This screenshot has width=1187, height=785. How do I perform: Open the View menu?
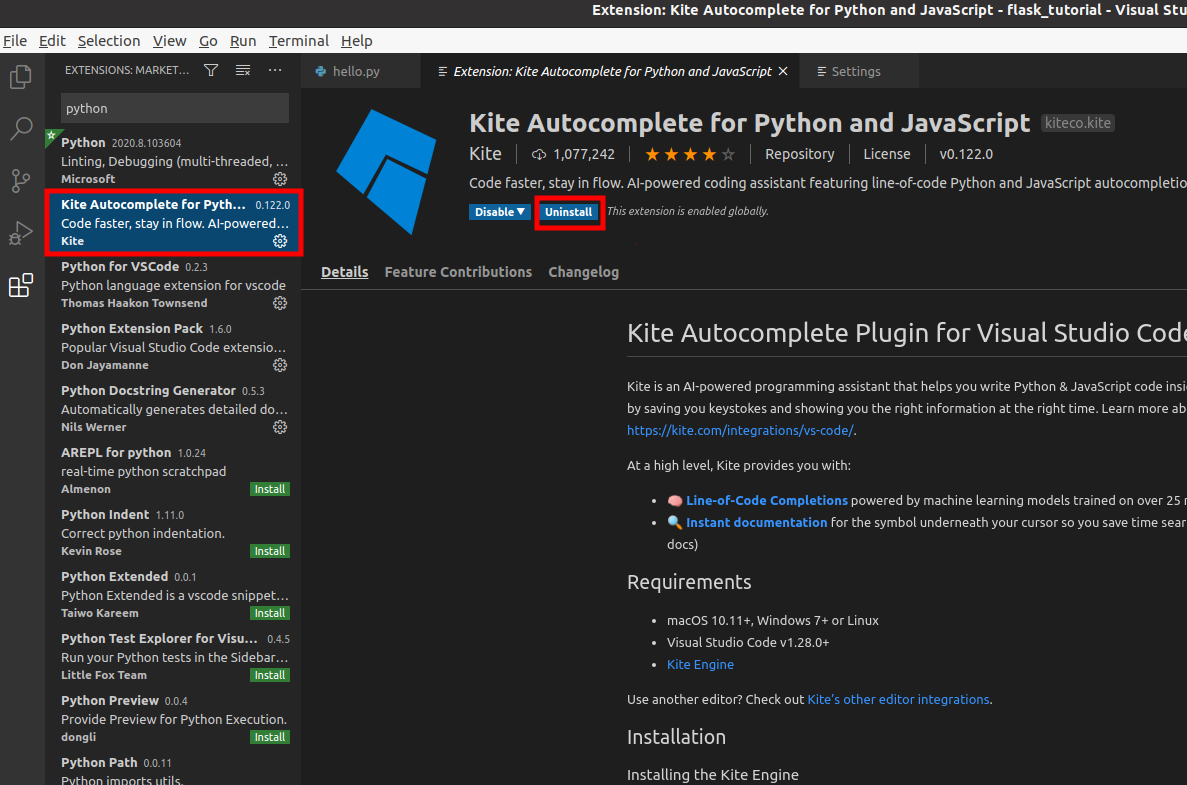169,41
